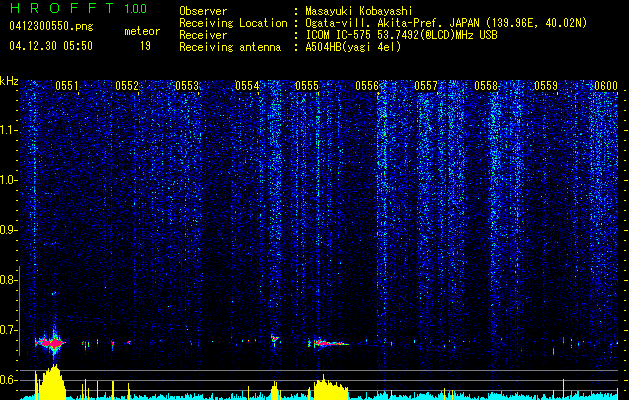Click receiver value ICOM IC-575 53.7492 MHz USB

(401, 35)
